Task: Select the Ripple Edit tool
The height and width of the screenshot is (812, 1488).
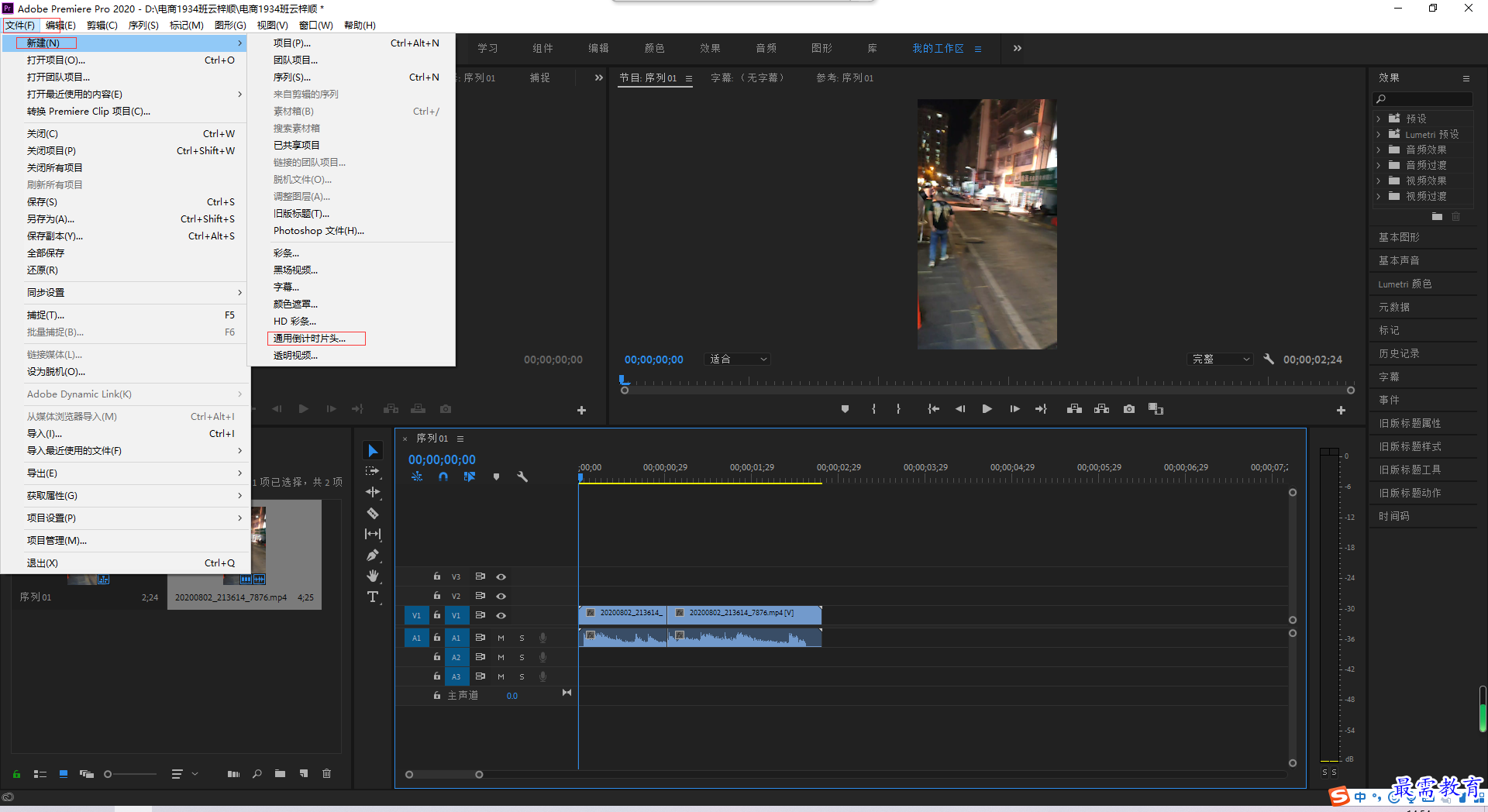Action: click(x=373, y=492)
